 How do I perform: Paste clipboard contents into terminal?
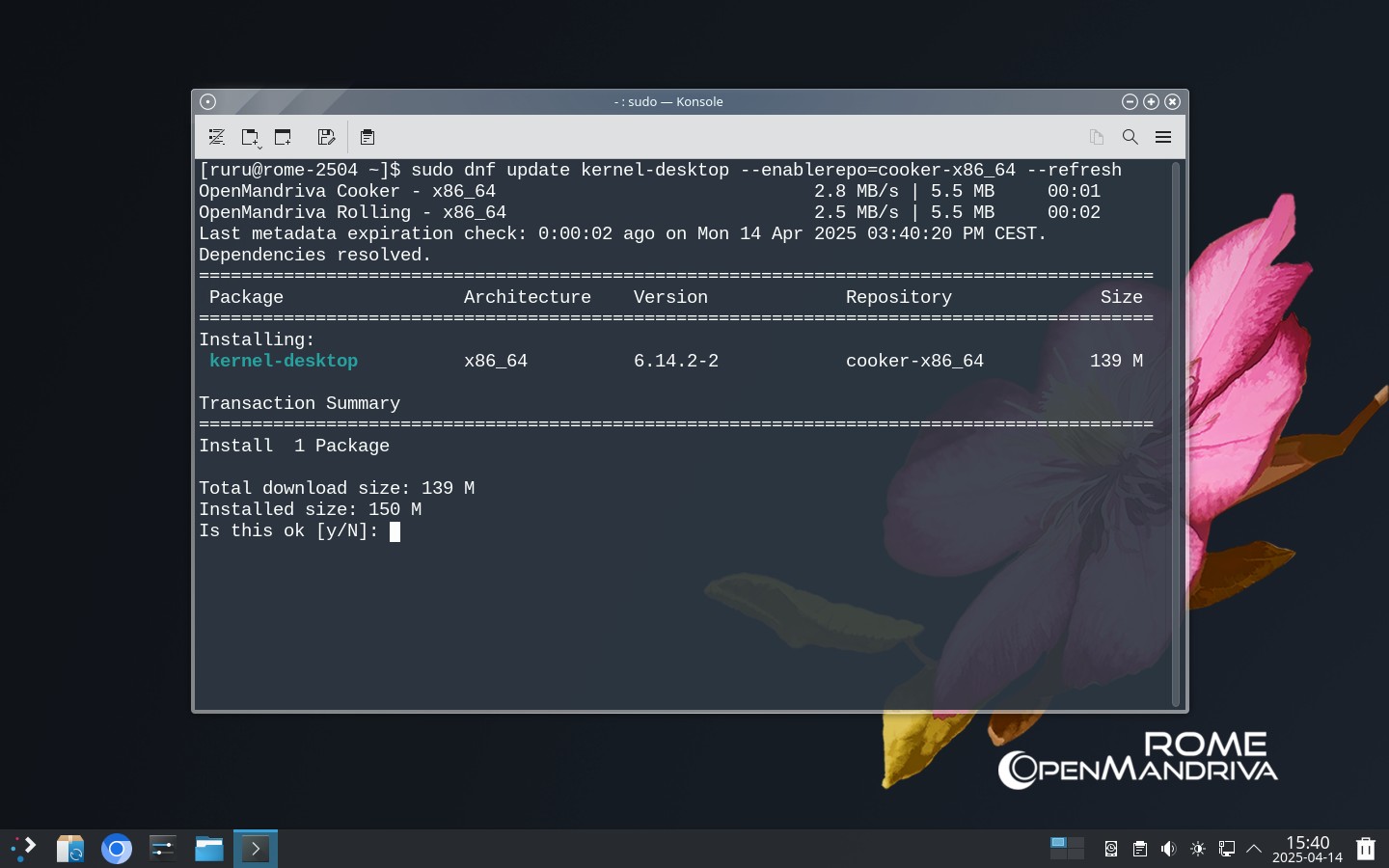[368, 137]
